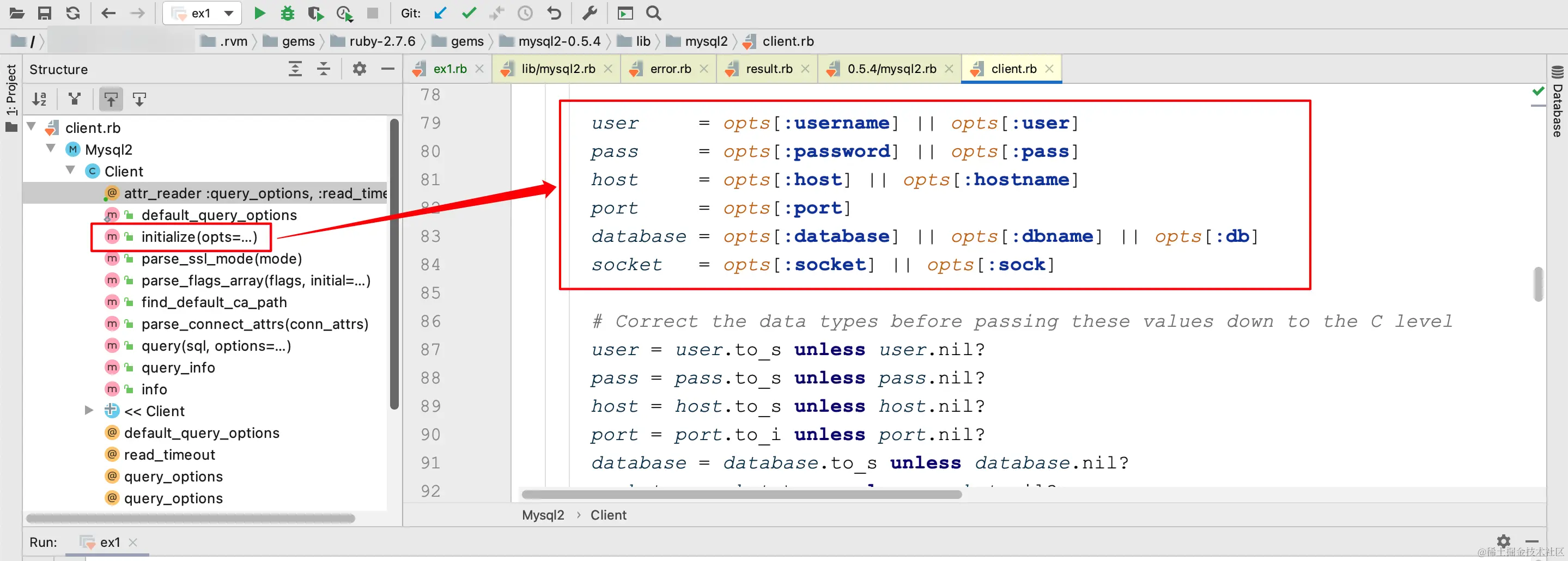This screenshot has width=1568, height=561.
Task: Click the editor horizontal scrollbar thumb
Action: (x=742, y=494)
